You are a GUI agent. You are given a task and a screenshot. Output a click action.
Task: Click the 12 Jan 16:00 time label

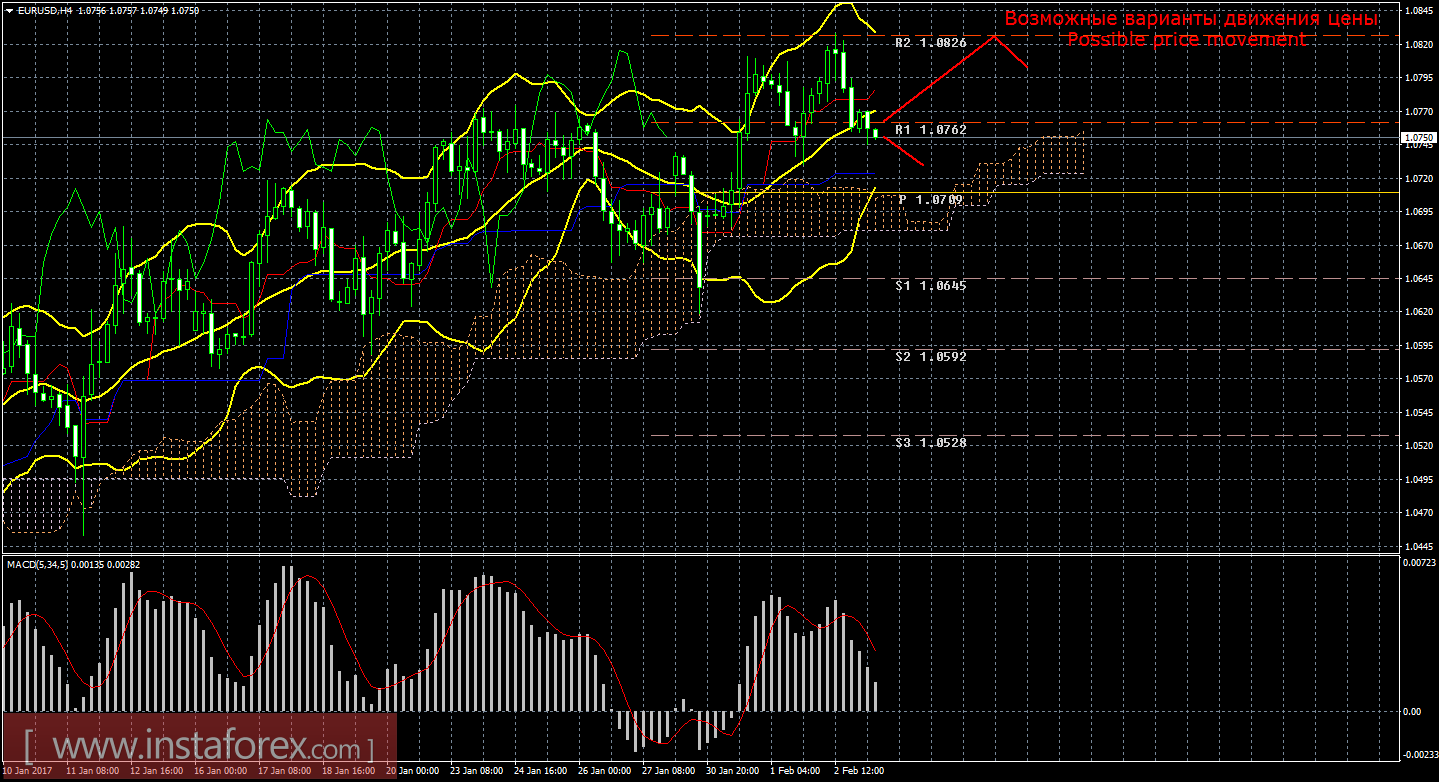click(159, 772)
